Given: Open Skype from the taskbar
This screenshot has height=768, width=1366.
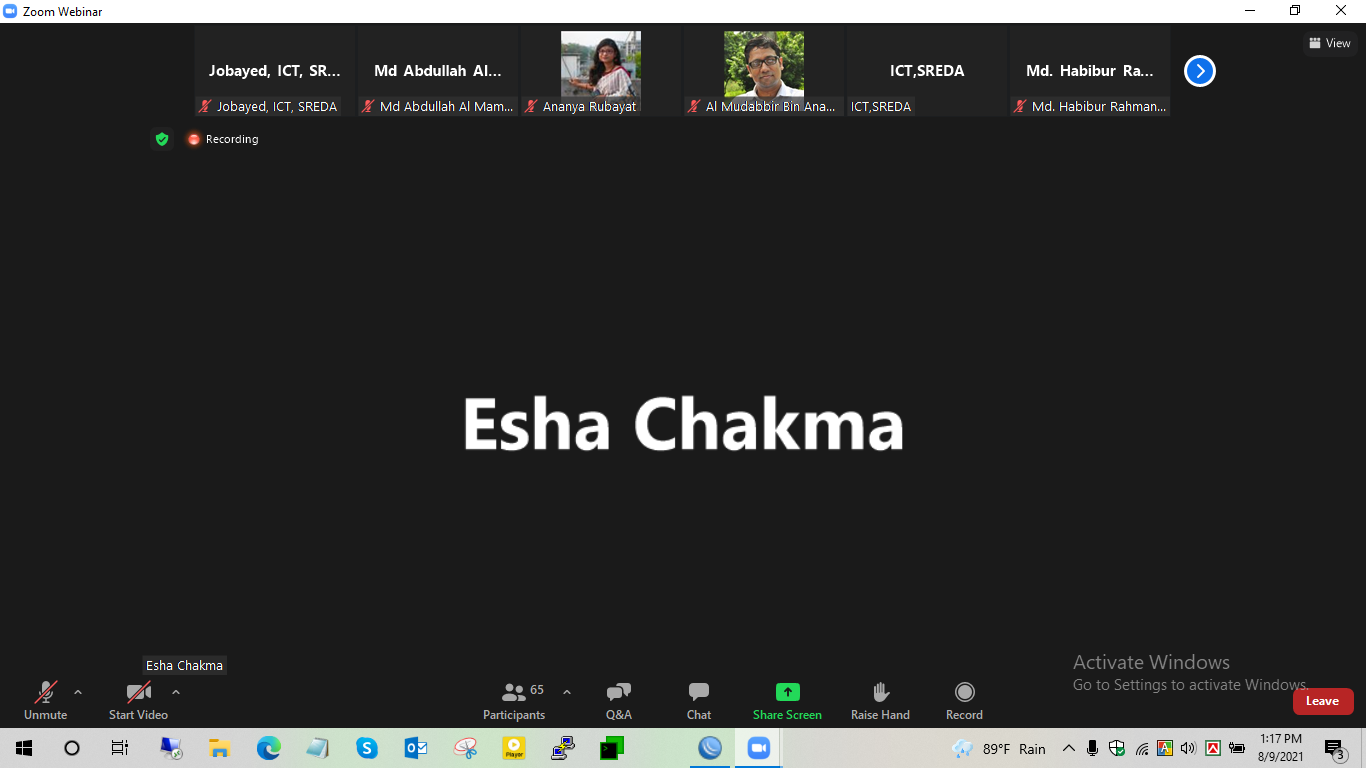Looking at the screenshot, I should coord(367,748).
